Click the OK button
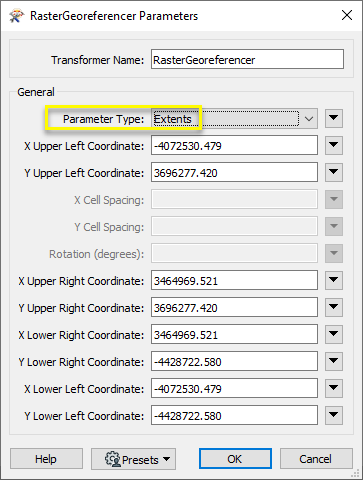Image resolution: width=363 pixels, height=480 pixels. pyautogui.click(x=235, y=459)
